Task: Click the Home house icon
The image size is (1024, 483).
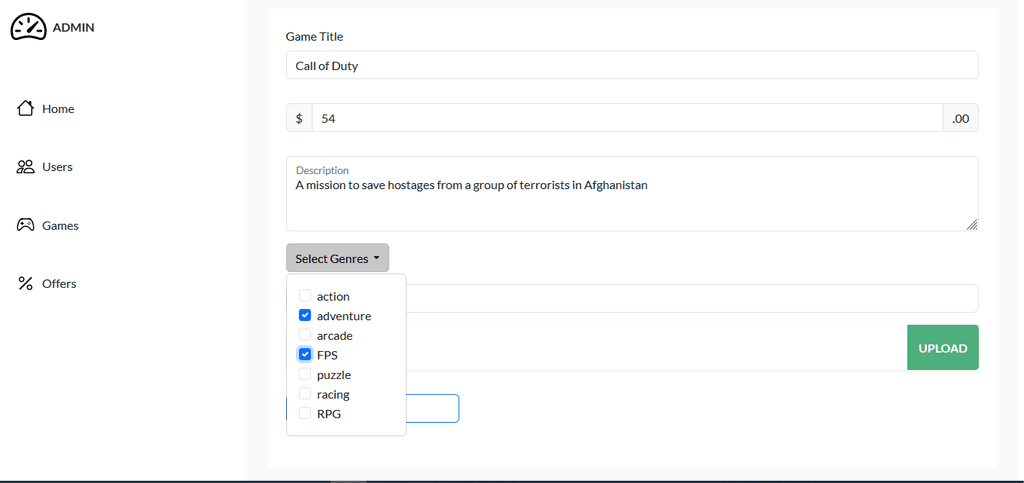Action: click(x=25, y=108)
